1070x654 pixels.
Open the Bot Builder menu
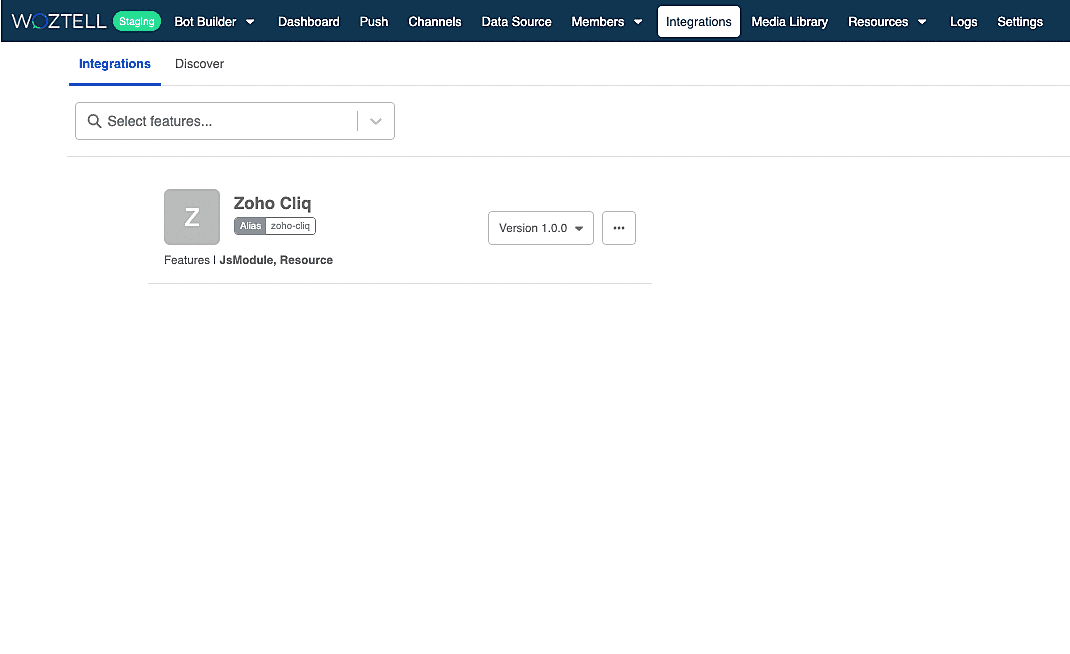(214, 22)
